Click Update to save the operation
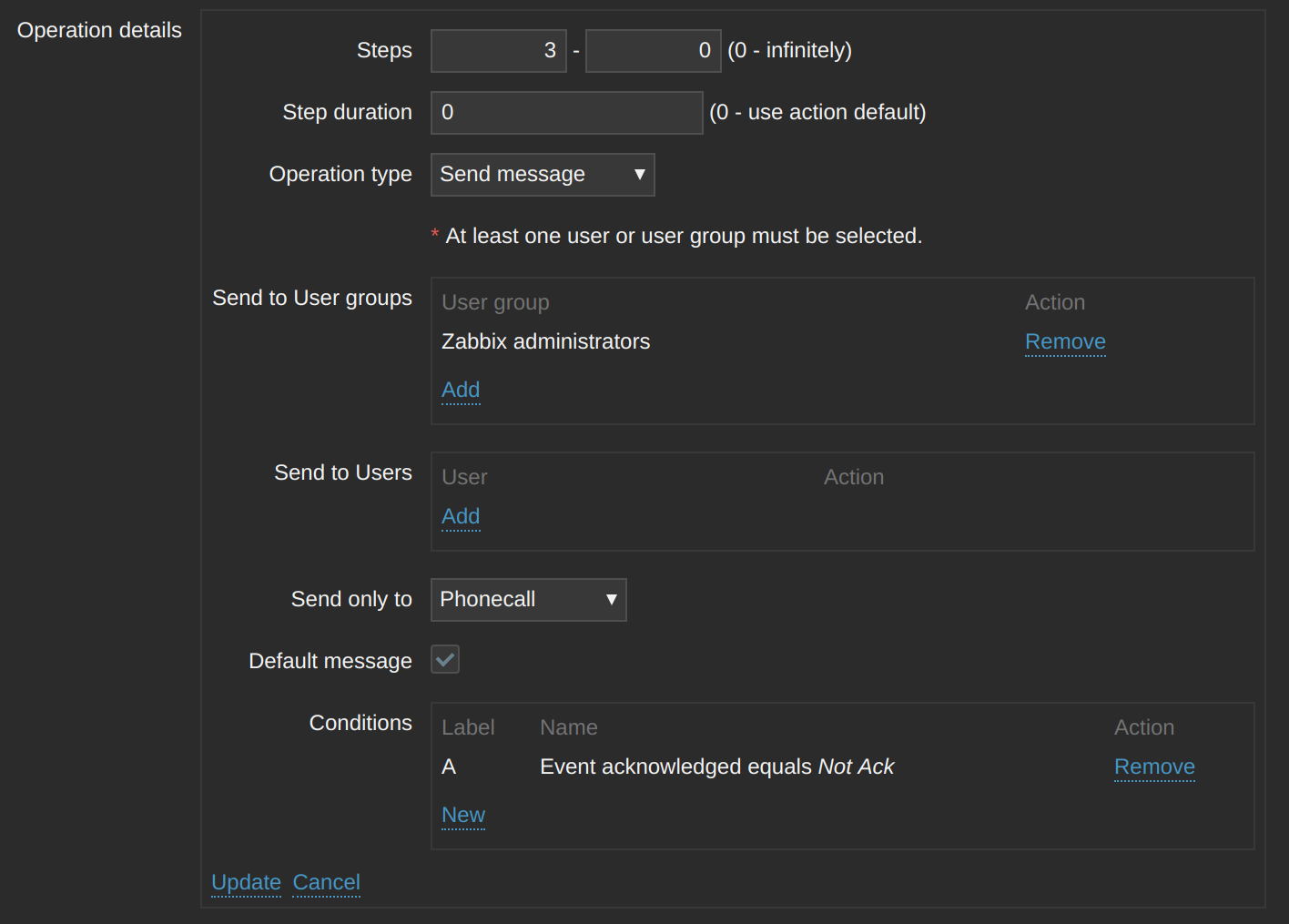1289x924 pixels. (246, 883)
